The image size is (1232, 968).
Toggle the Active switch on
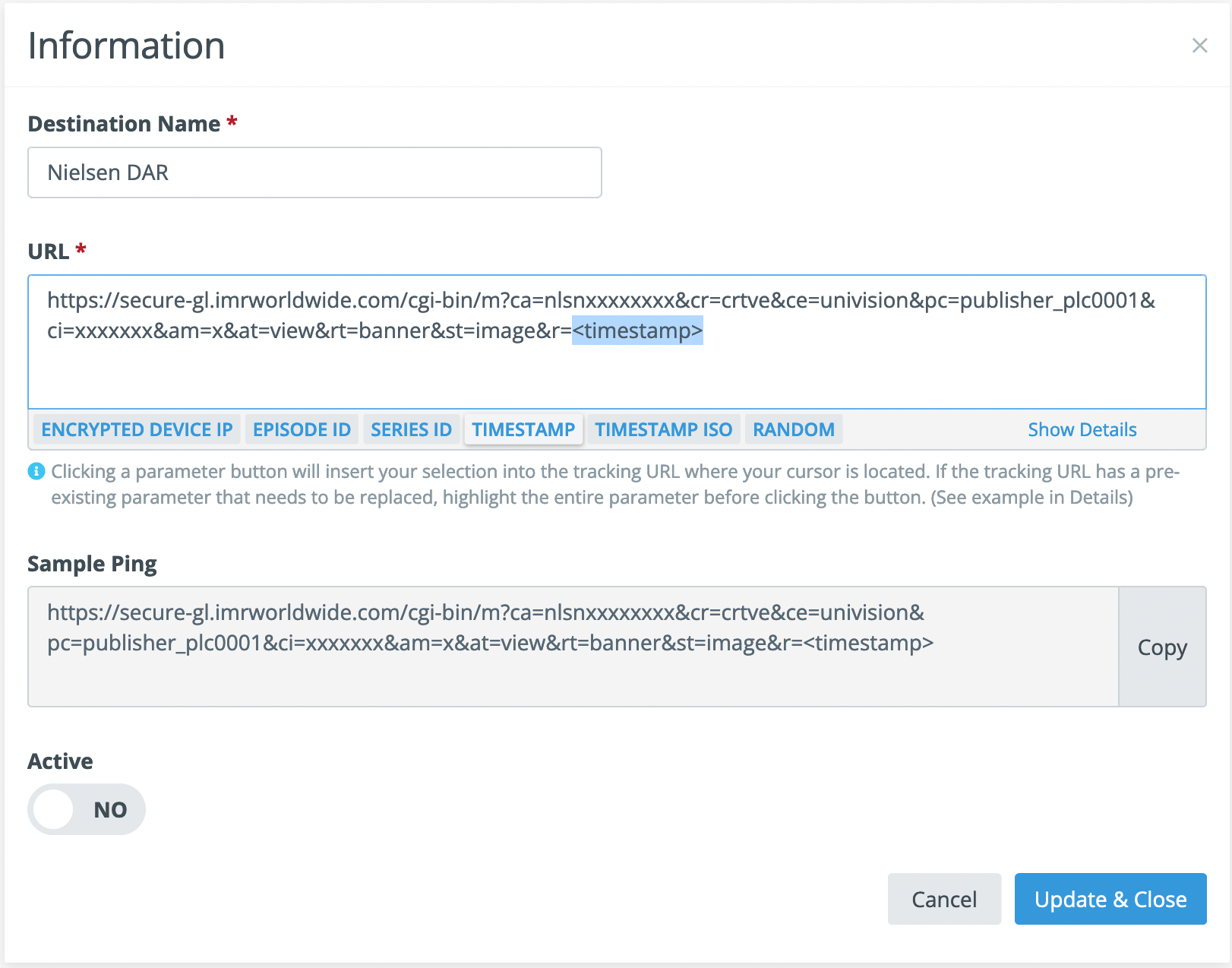tap(86, 809)
